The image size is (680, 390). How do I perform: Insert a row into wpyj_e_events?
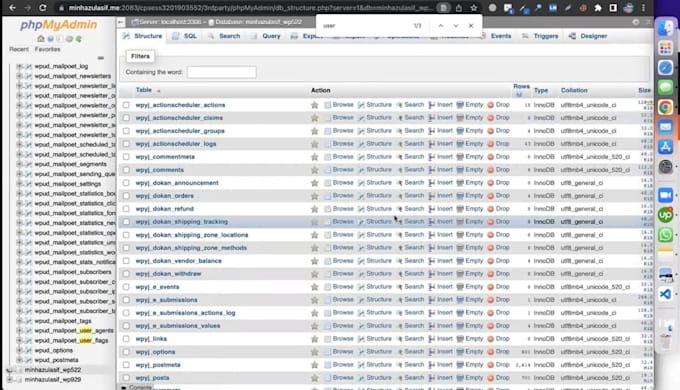point(440,287)
